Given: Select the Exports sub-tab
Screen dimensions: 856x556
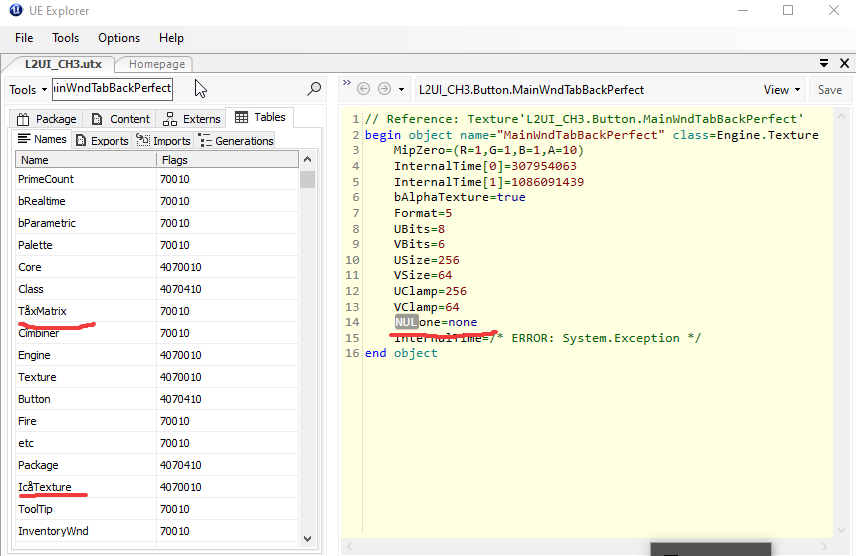Looking at the screenshot, I should (x=103, y=140).
